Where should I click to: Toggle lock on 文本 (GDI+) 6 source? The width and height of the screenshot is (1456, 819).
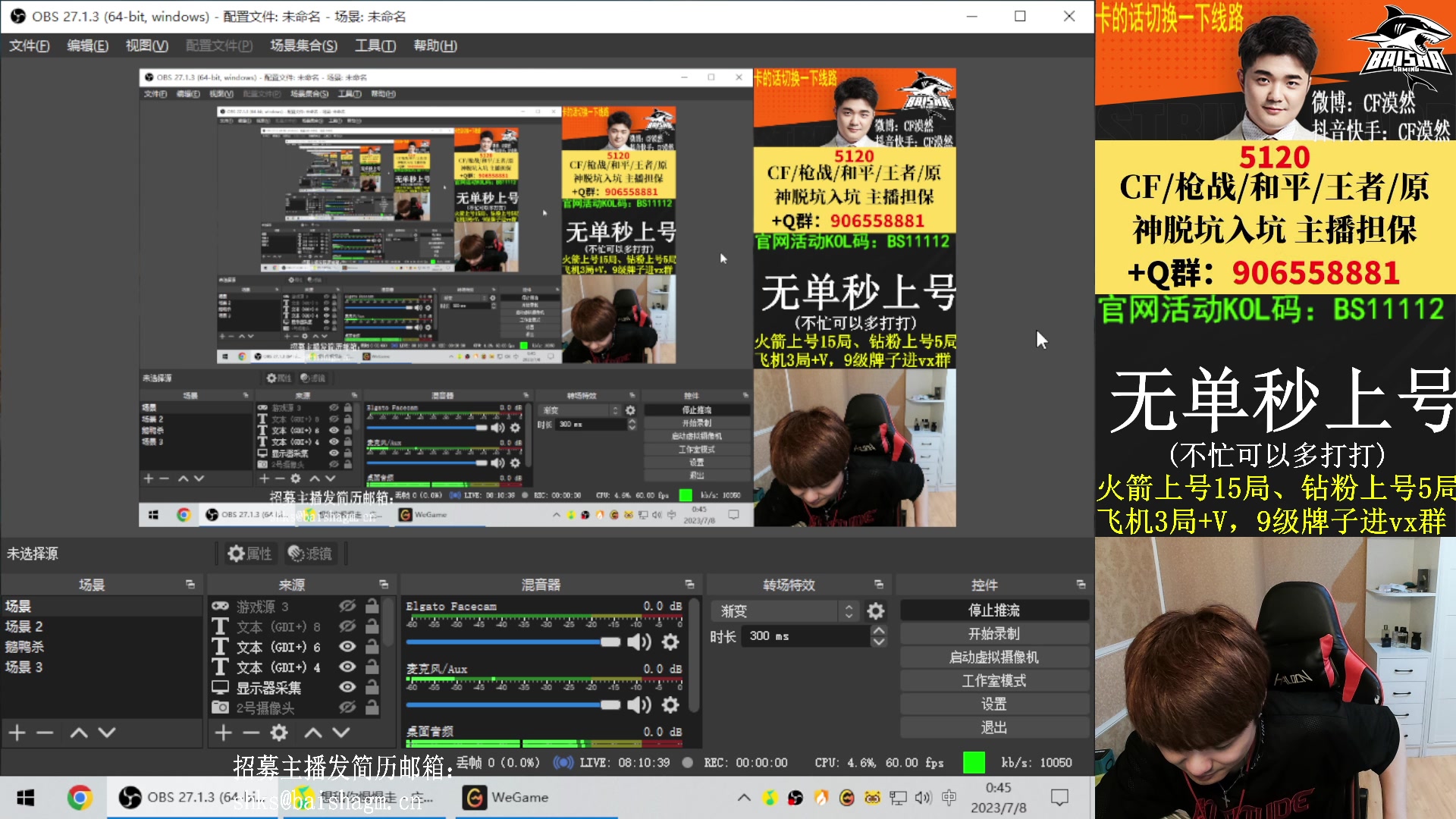click(x=372, y=647)
